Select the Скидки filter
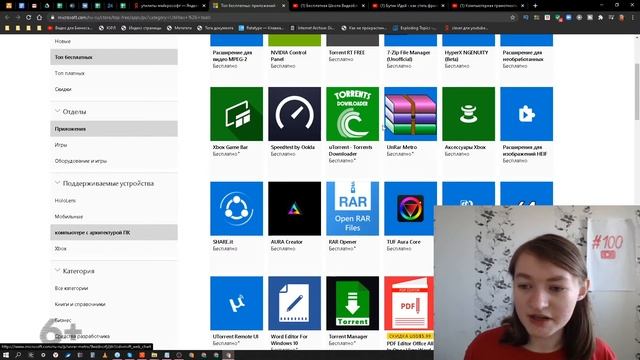 pyautogui.click(x=63, y=89)
